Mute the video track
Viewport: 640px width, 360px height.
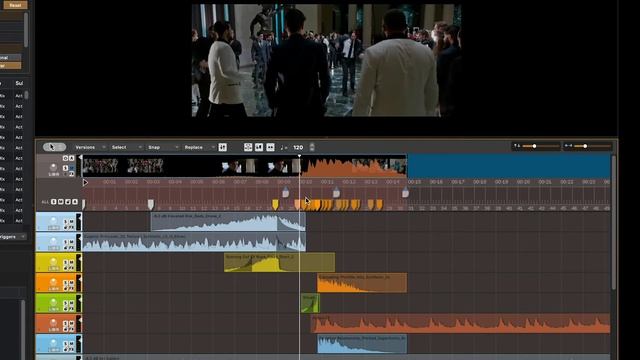click(x=71, y=168)
